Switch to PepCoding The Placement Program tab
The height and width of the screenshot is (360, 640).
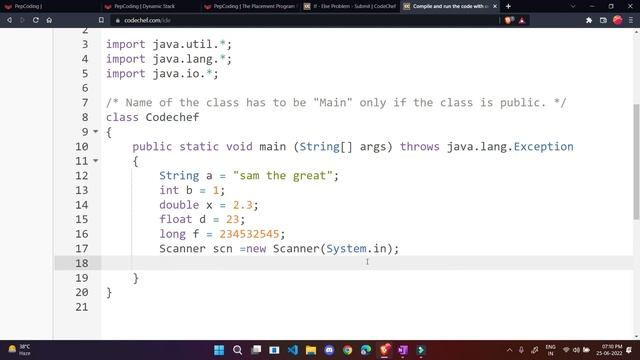tap(250, 6)
